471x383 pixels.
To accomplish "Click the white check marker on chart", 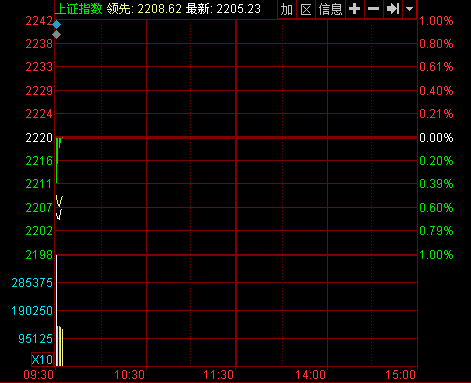I will pyautogui.click(x=59, y=214).
